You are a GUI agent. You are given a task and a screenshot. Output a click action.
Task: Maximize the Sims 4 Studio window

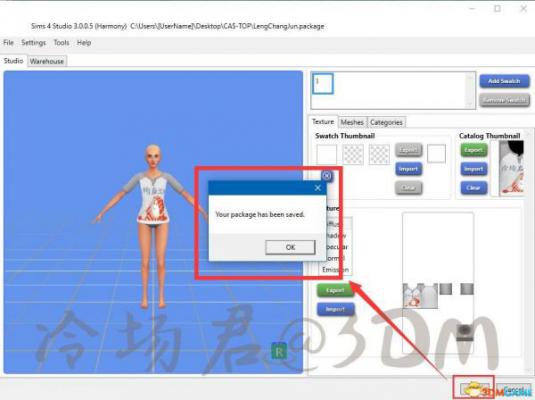tap(497, 9)
